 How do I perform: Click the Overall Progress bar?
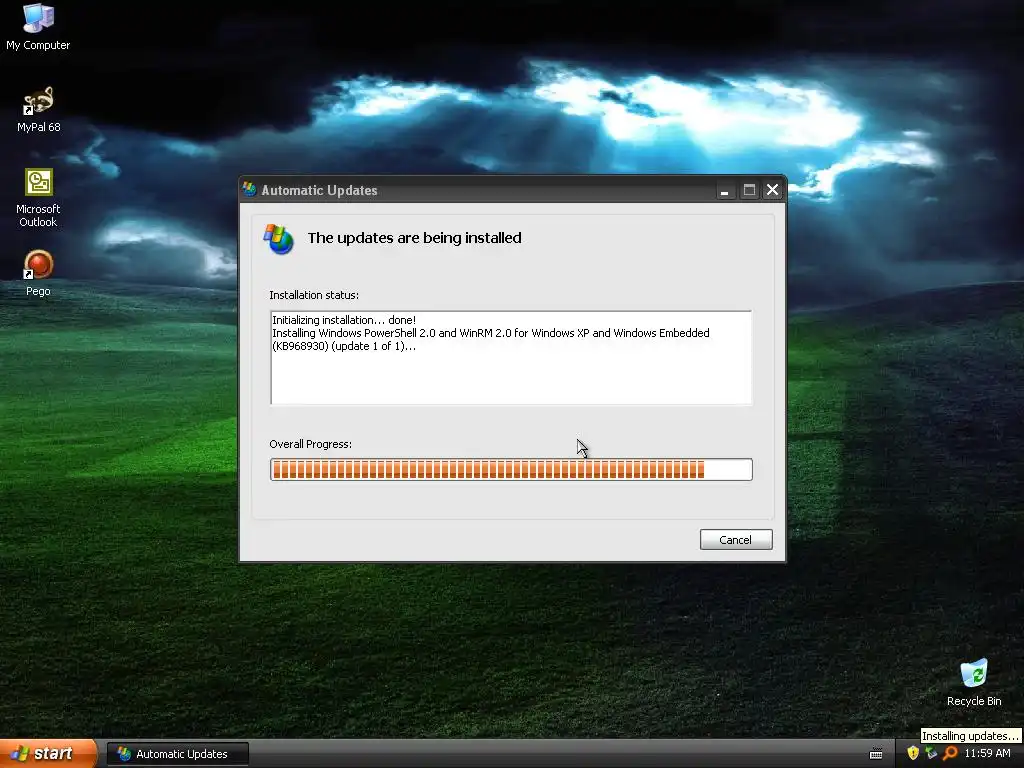(x=511, y=470)
